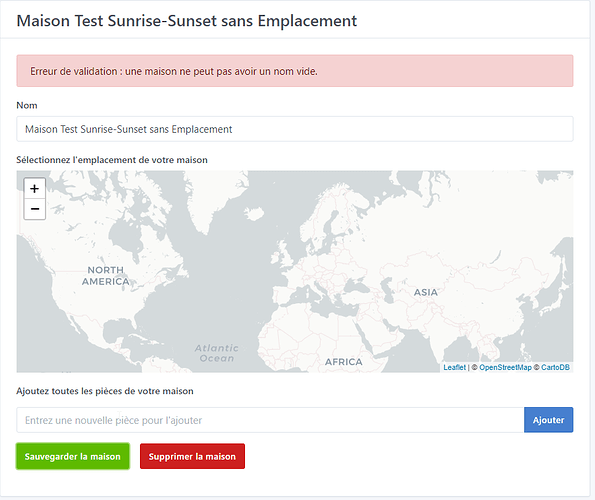This screenshot has width=595, height=500.
Task: Delete the house via Supprimer la maison
Action: click(192, 456)
